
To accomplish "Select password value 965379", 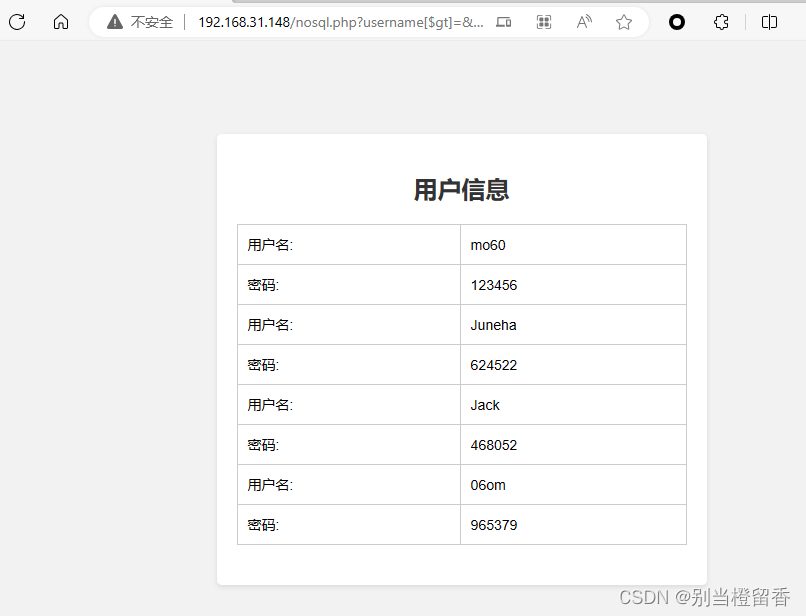I will (x=493, y=525).
